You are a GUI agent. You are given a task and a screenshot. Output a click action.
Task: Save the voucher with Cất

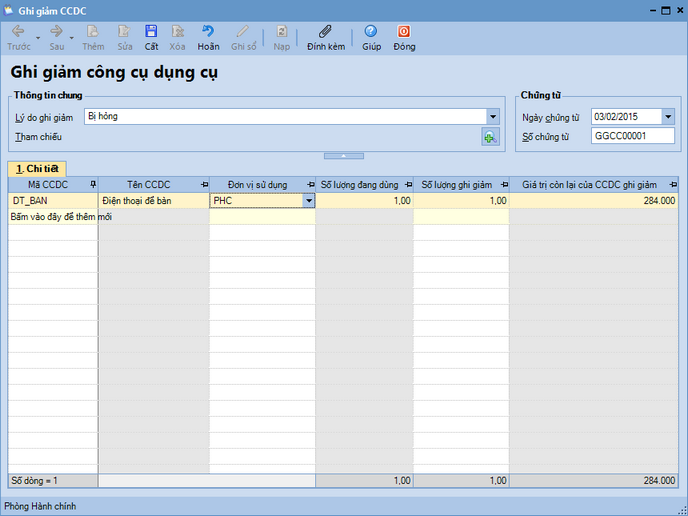(x=151, y=38)
